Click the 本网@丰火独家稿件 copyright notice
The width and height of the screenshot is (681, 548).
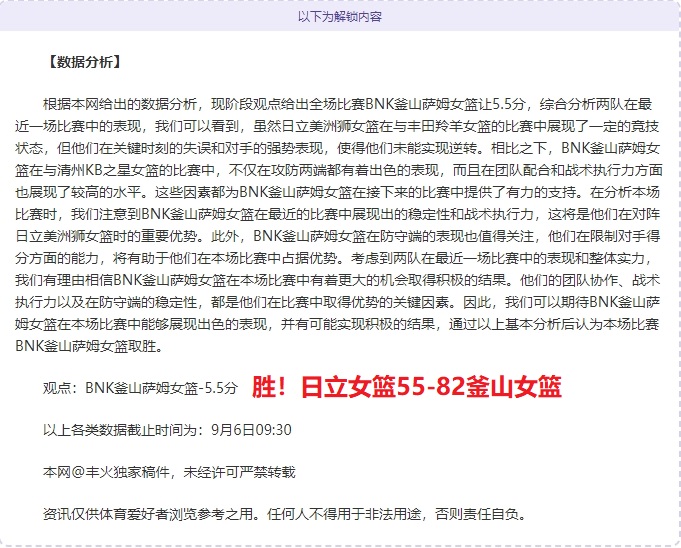point(169,472)
